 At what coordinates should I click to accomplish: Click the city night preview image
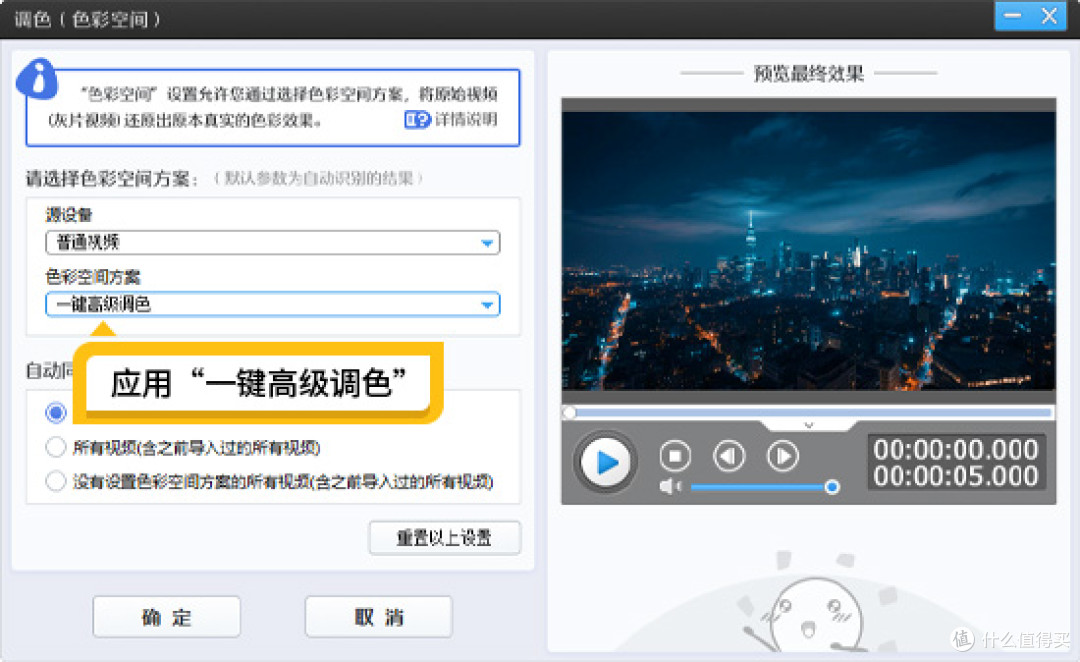click(x=809, y=251)
